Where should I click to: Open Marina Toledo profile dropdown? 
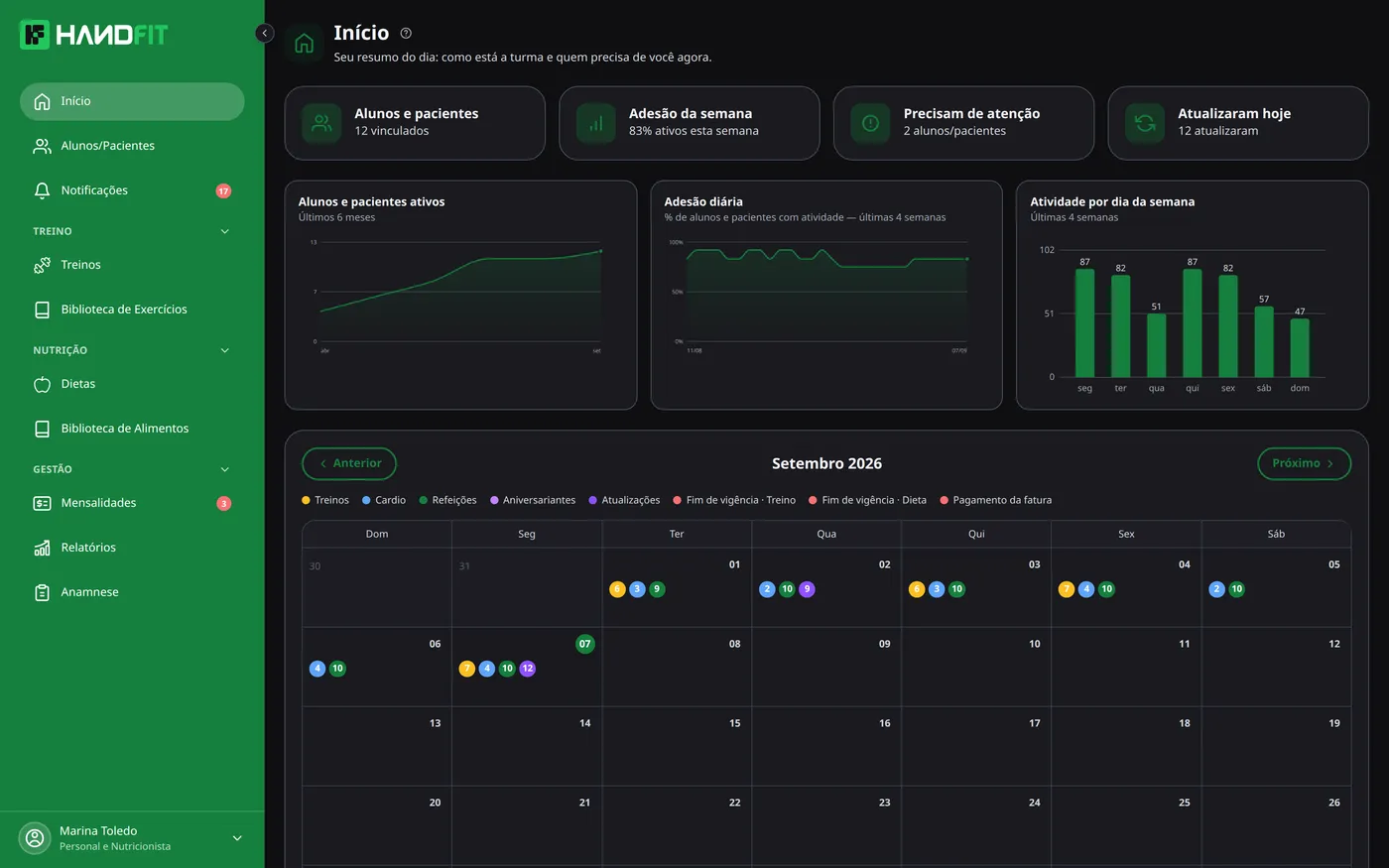click(237, 838)
